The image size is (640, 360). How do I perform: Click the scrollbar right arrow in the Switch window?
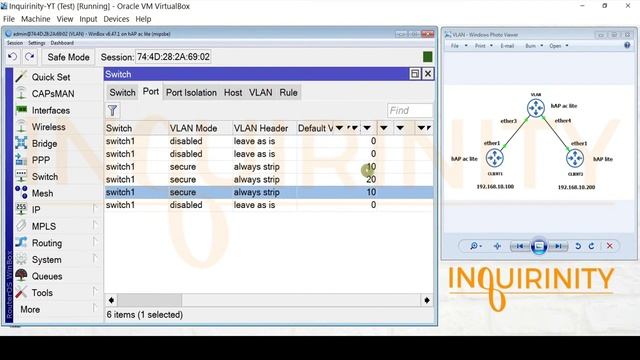[x=427, y=300]
